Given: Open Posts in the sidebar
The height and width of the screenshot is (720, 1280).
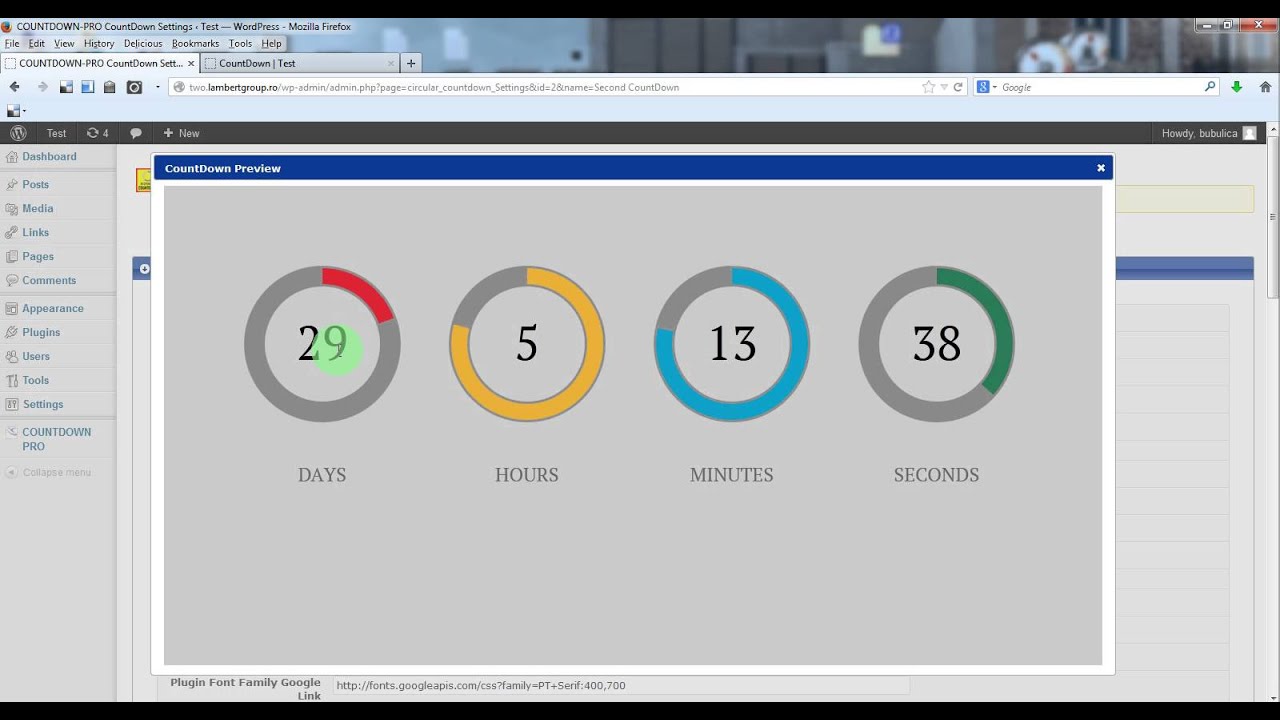Looking at the screenshot, I should [x=35, y=184].
